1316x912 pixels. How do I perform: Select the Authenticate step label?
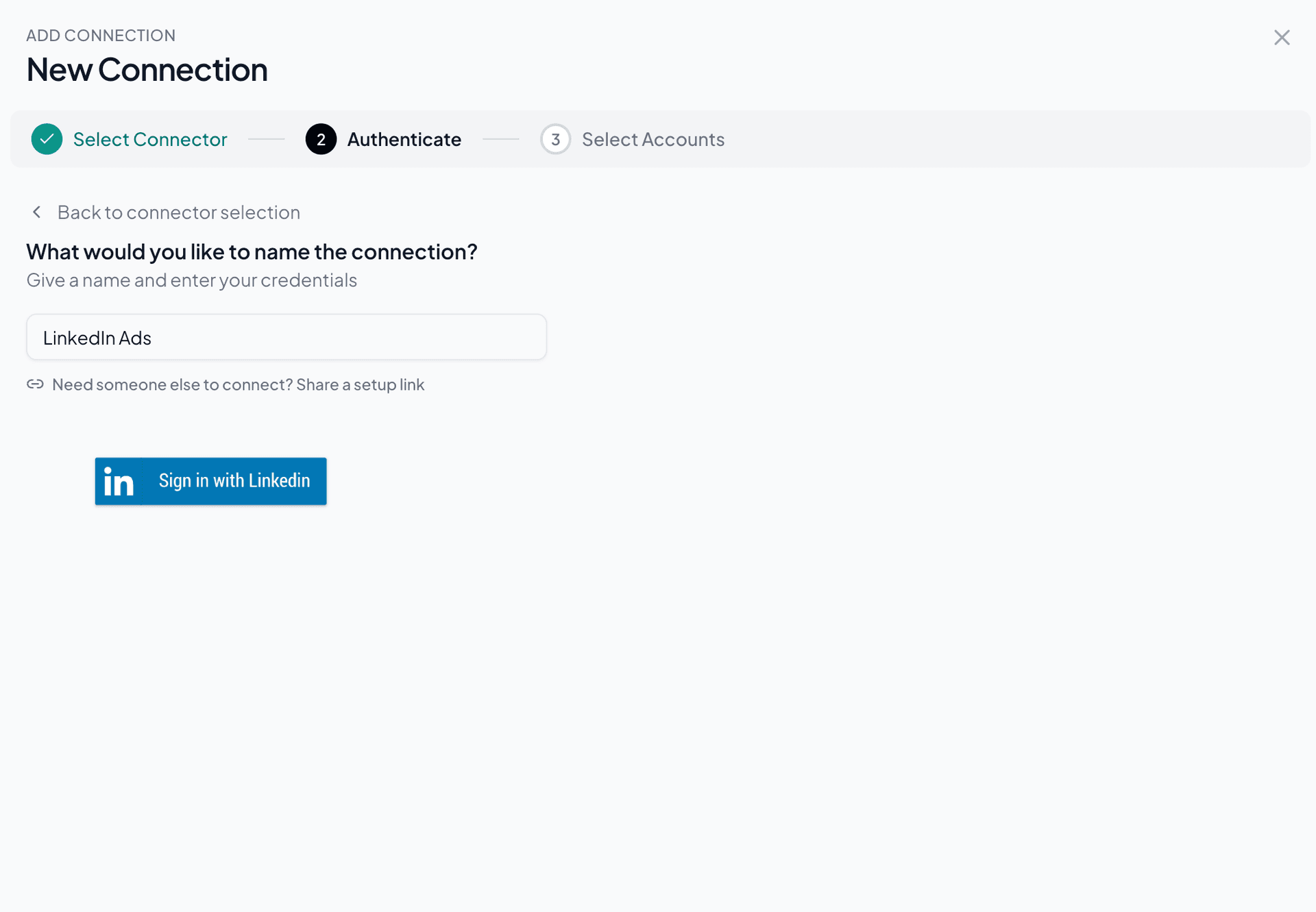(404, 139)
